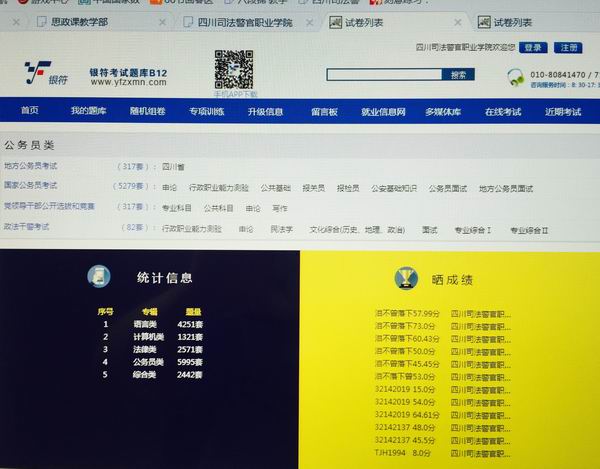
Task: Open the 地方公务员考试 category link
Action: 31,166
